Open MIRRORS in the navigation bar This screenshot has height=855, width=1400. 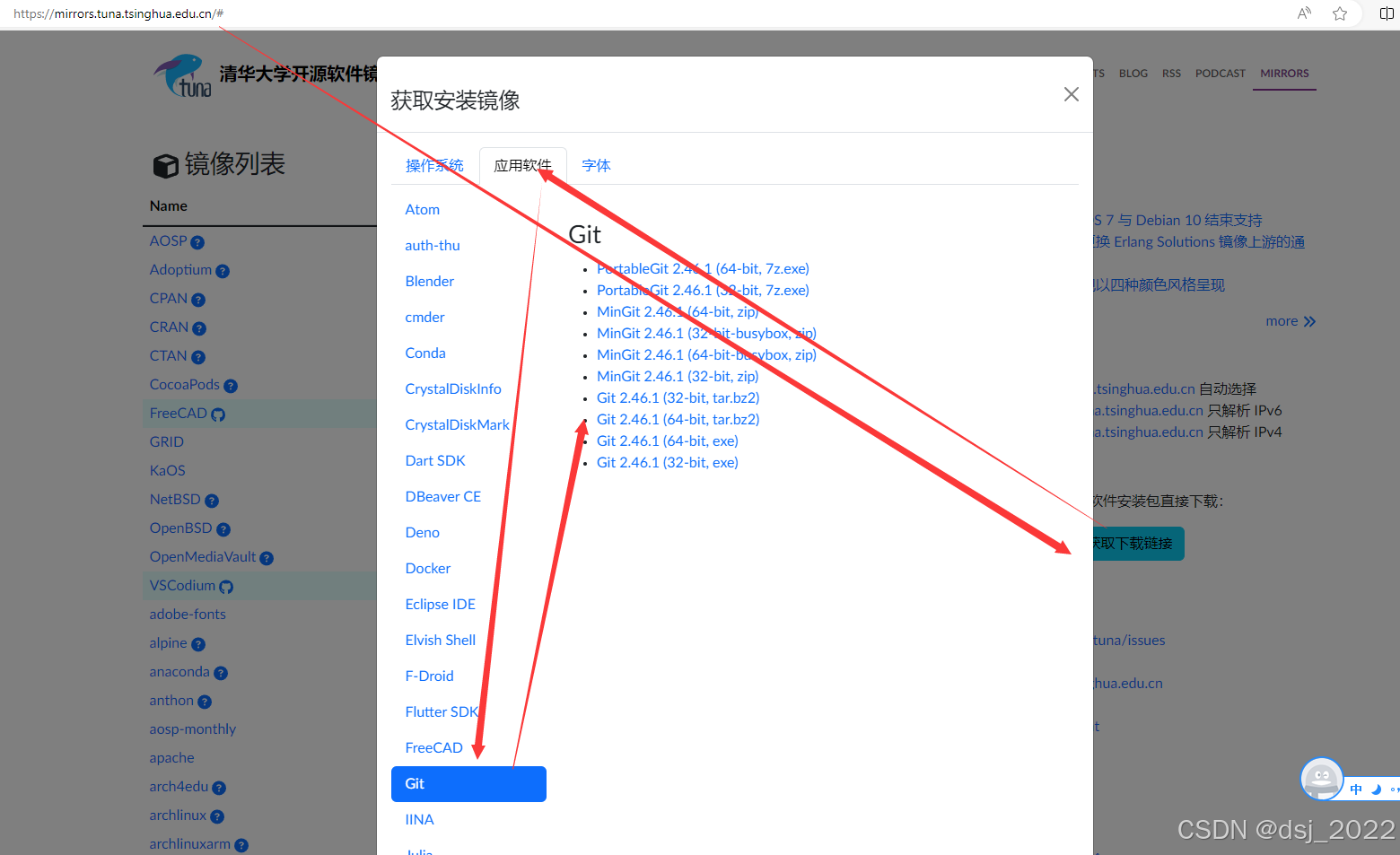(x=1284, y=74)
